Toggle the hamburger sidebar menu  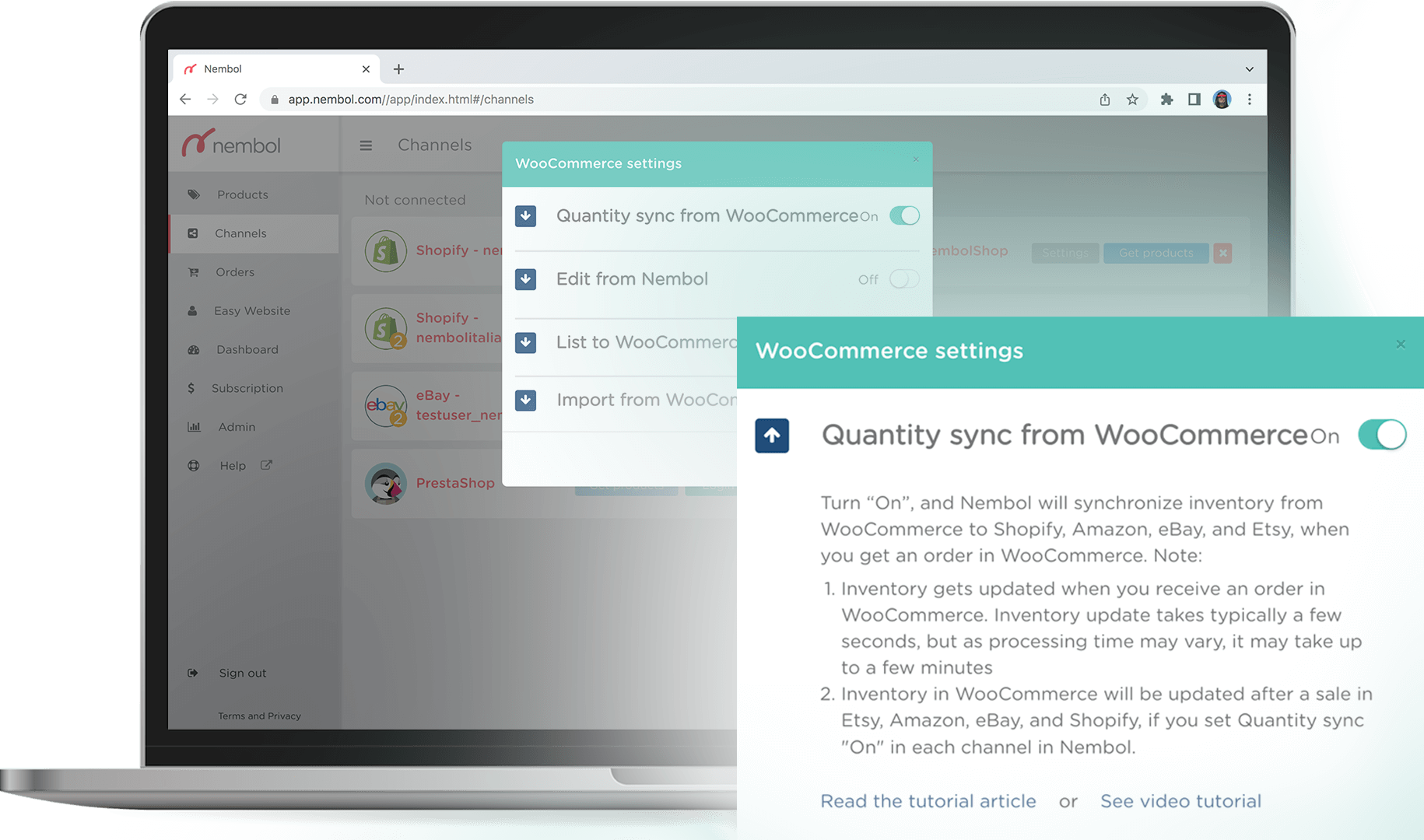tap(366, 145)
